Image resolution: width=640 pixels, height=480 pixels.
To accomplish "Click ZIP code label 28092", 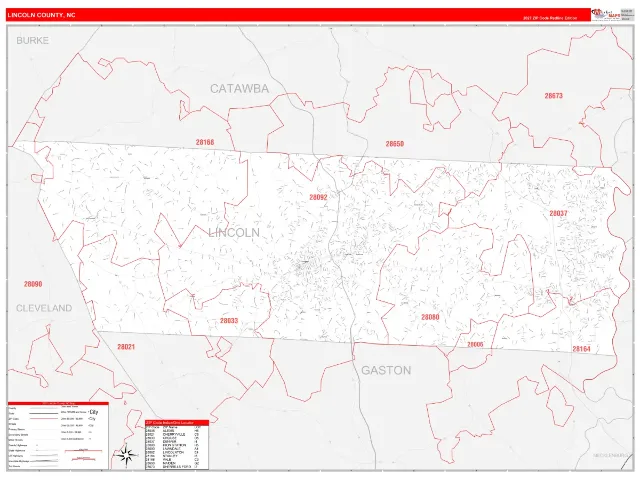I will coord(318,197).
